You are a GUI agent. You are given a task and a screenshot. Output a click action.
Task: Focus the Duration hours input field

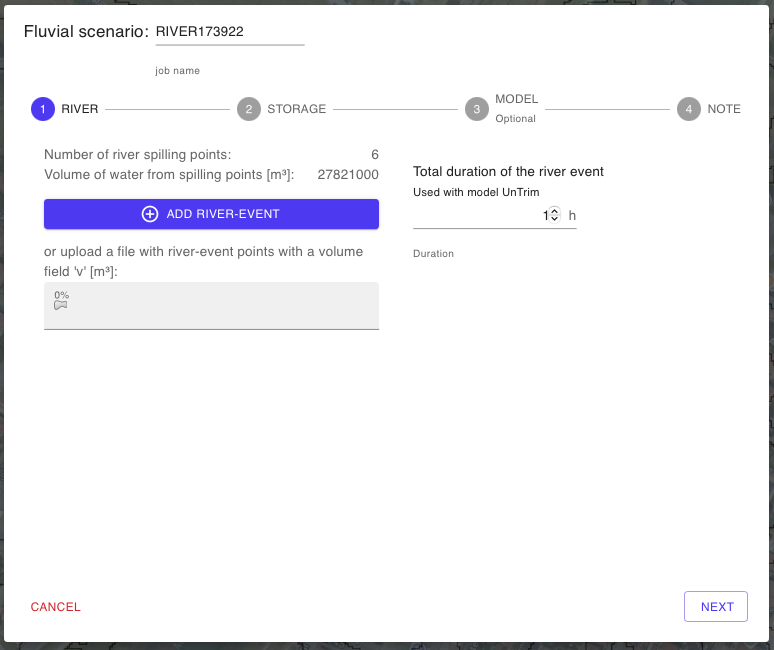(x=478, y=215)
